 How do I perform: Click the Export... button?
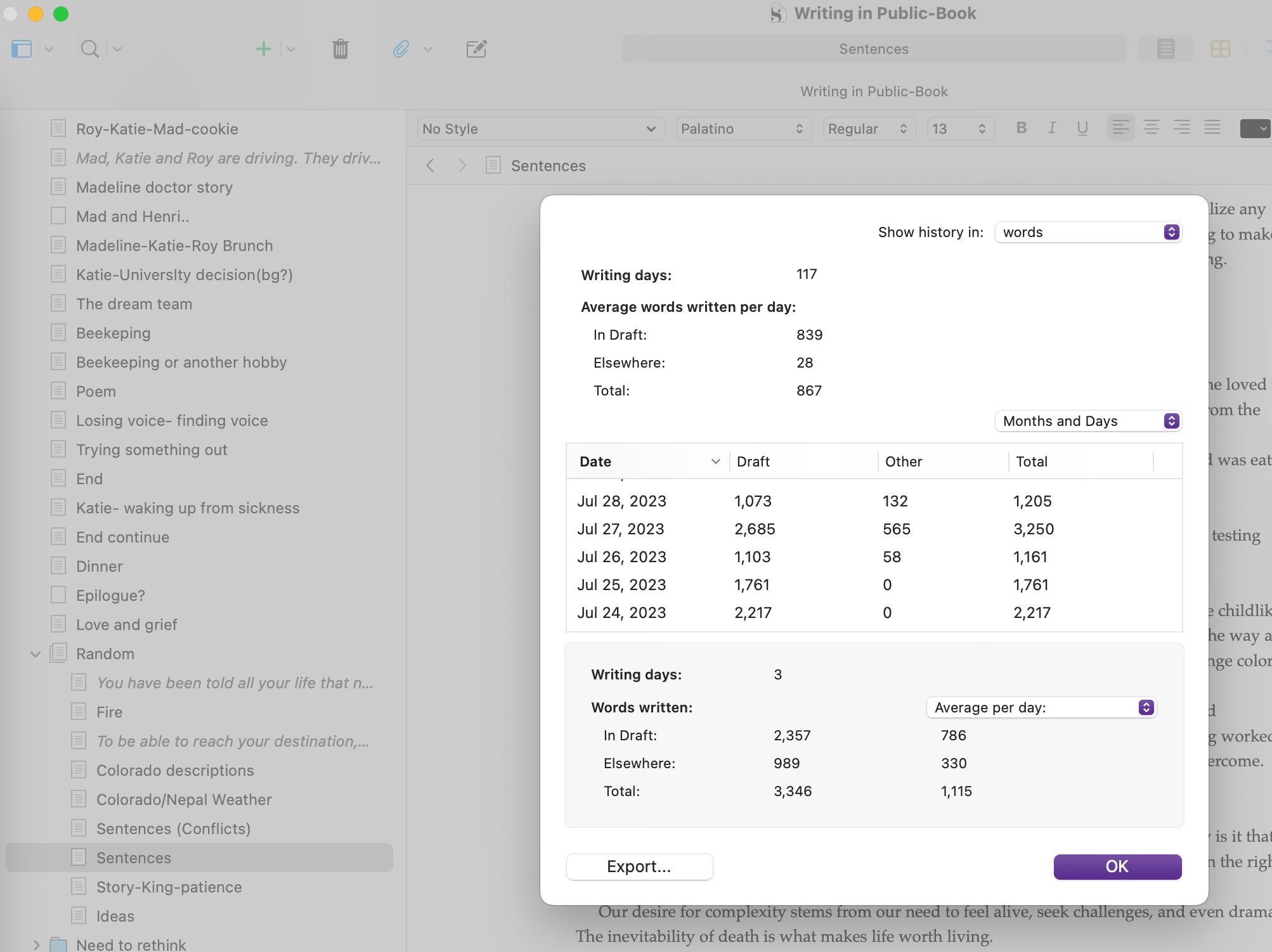[639, 866]
